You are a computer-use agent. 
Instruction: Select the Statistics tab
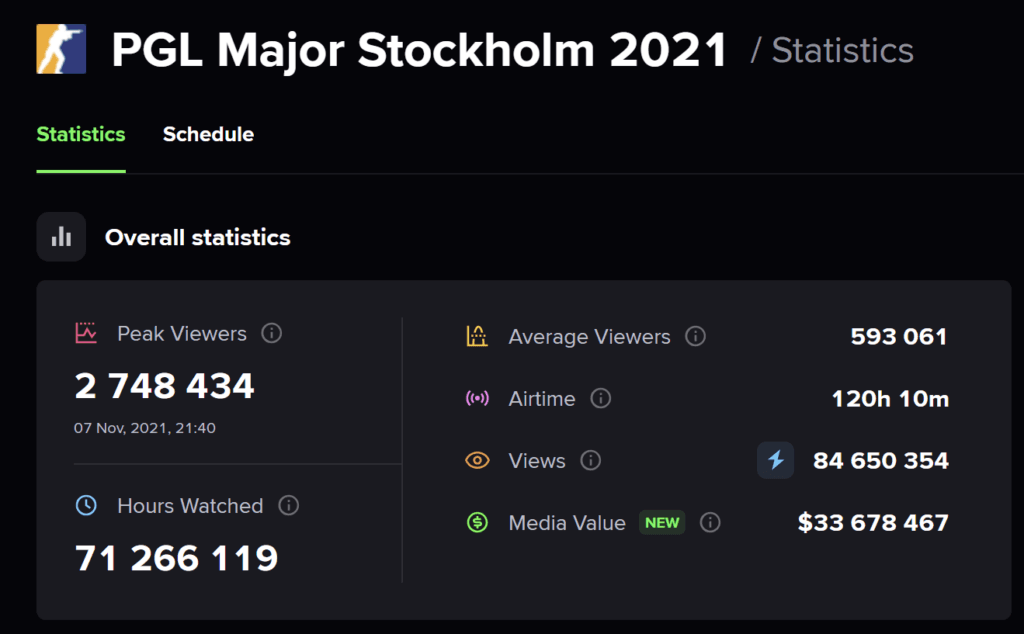pos(80,134)
